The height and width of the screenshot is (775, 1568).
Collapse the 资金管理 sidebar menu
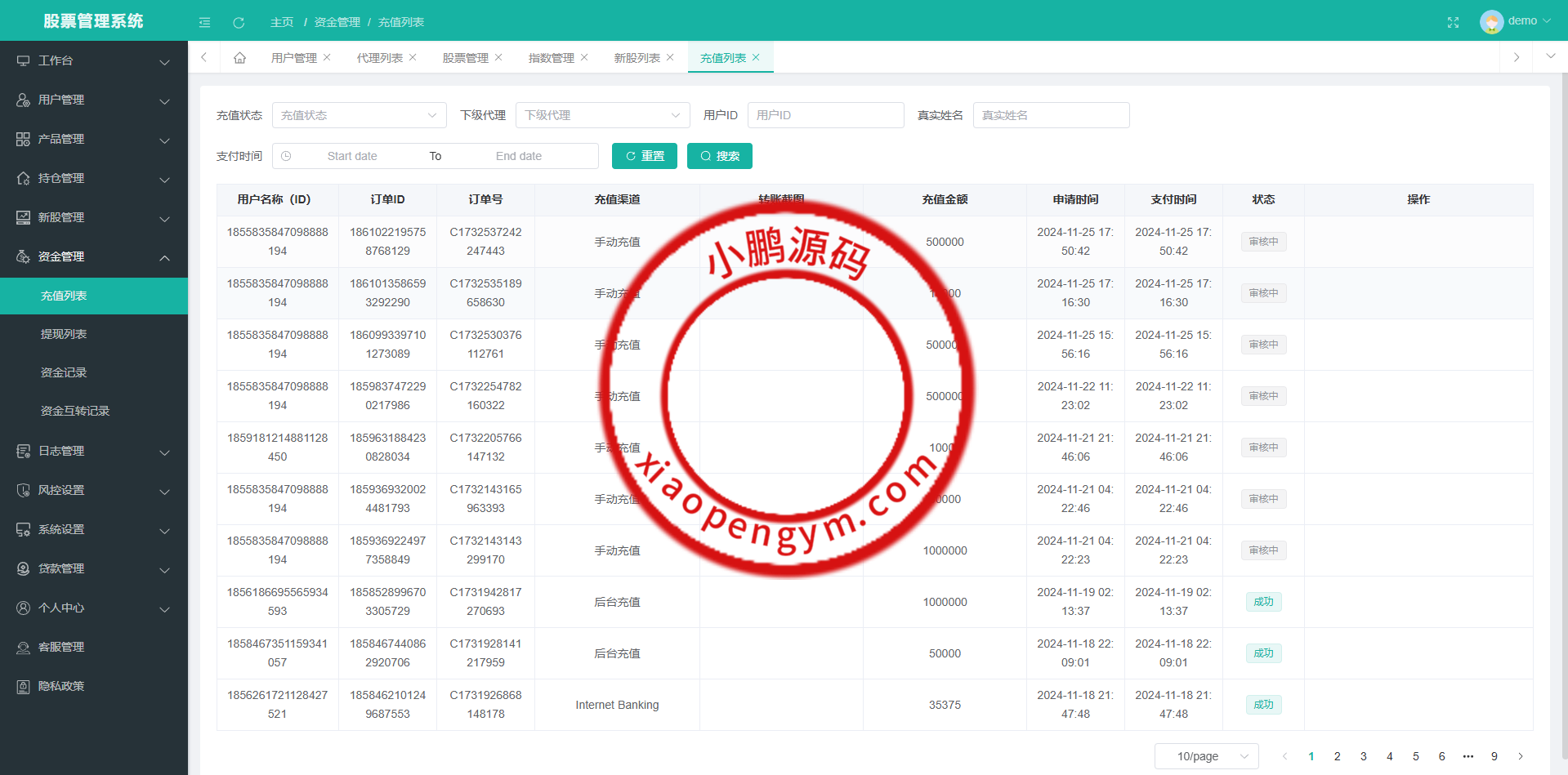pos(94,256)
